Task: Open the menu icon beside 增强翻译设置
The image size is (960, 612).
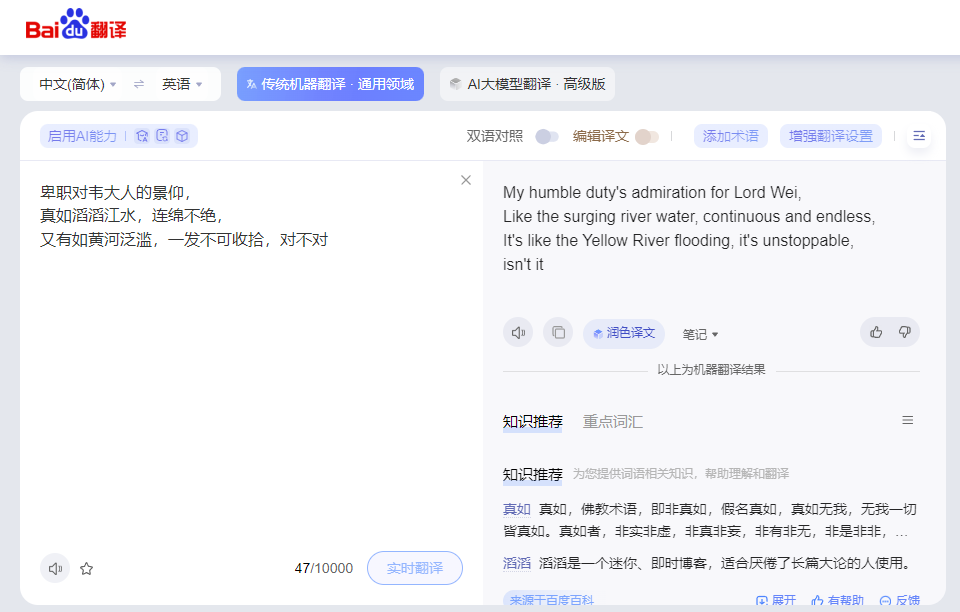Action: pos(919,136)
